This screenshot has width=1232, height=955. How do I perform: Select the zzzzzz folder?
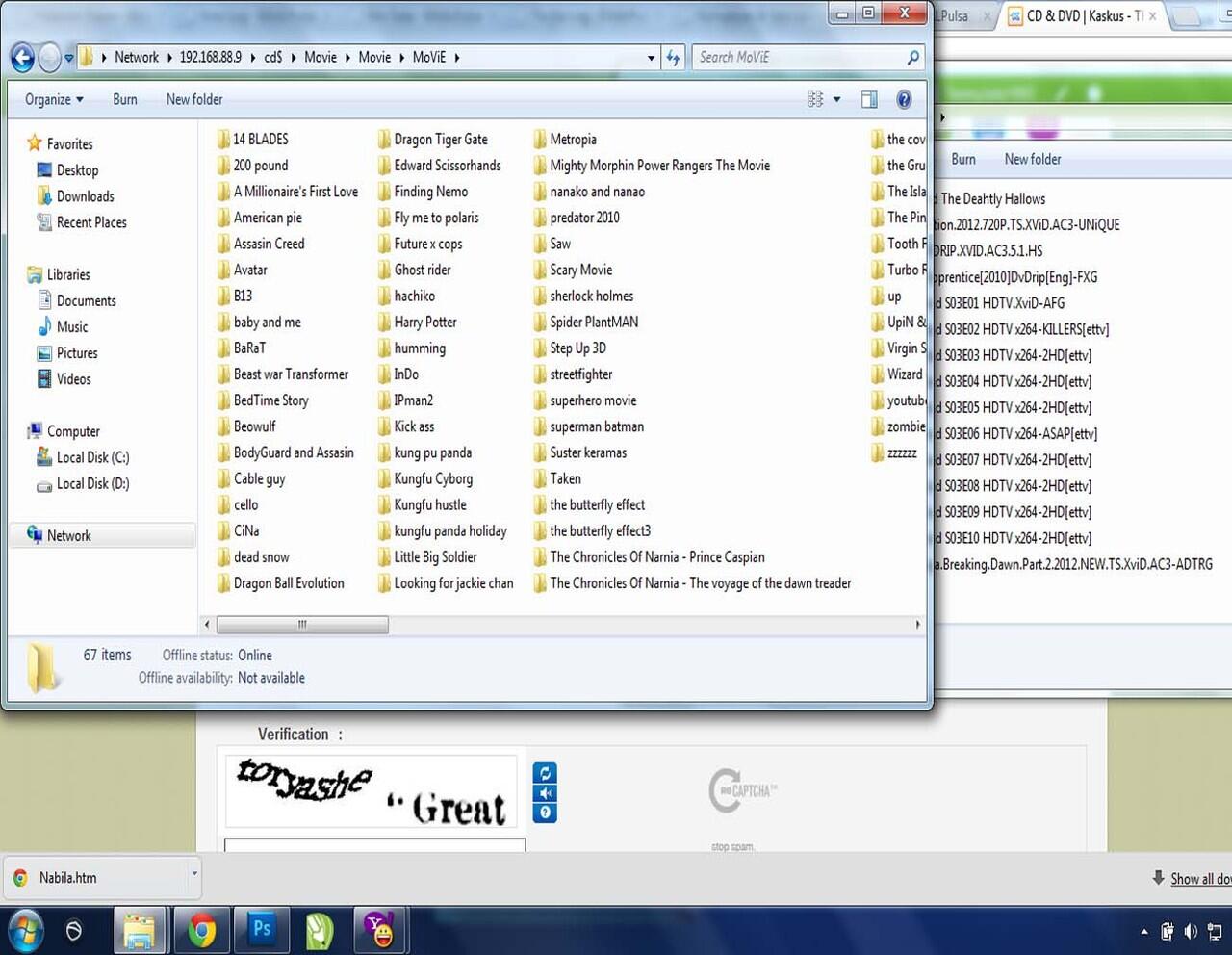[x=894, y=452]
